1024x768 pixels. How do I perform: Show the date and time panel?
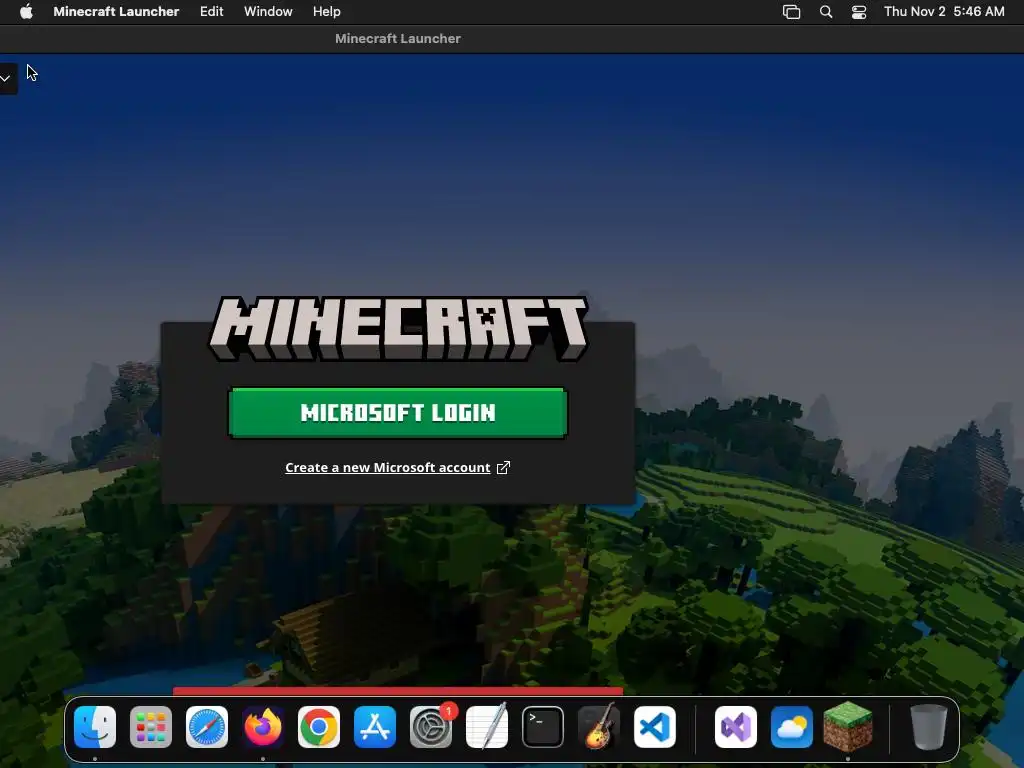click(944, 12)
